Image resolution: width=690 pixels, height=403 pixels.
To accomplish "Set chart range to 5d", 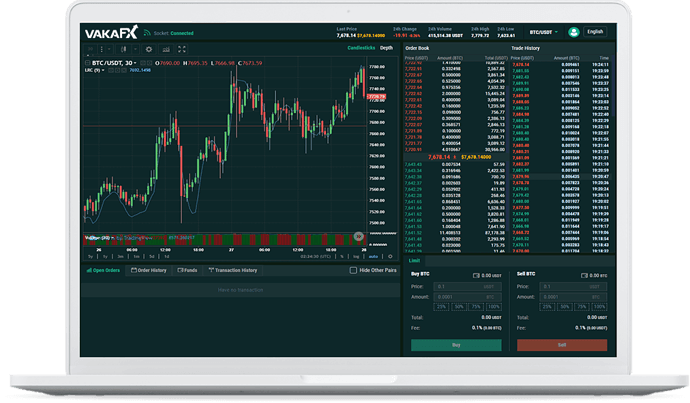I will tap(152, 256).
